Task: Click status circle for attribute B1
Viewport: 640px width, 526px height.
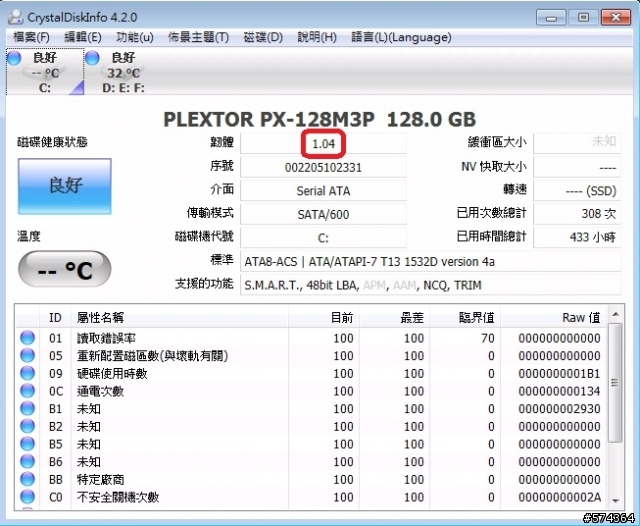Action: point(27,408)
